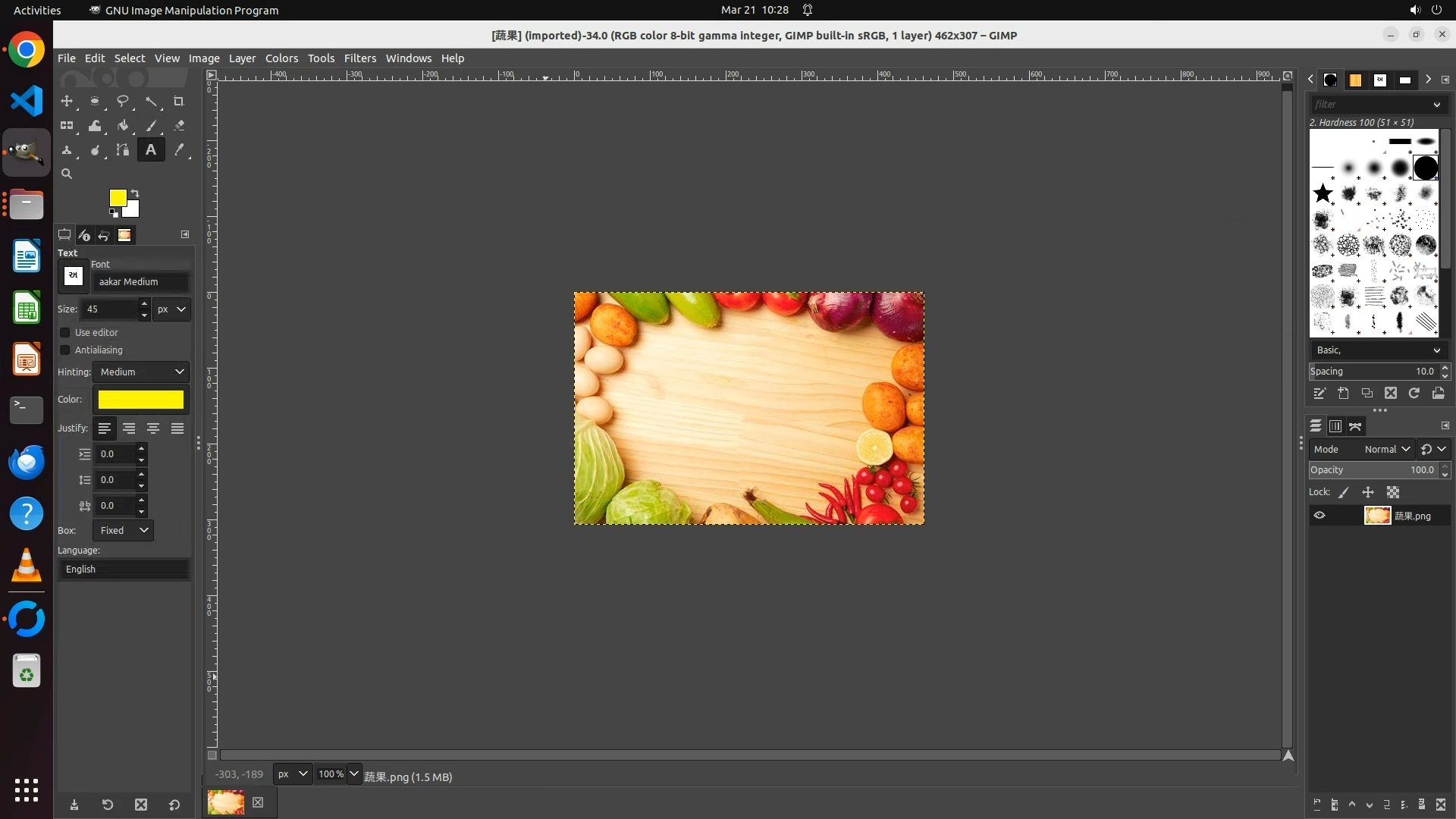Select the Crop tool
This screenshot has height=819, width=1456.
click(179, 101)
